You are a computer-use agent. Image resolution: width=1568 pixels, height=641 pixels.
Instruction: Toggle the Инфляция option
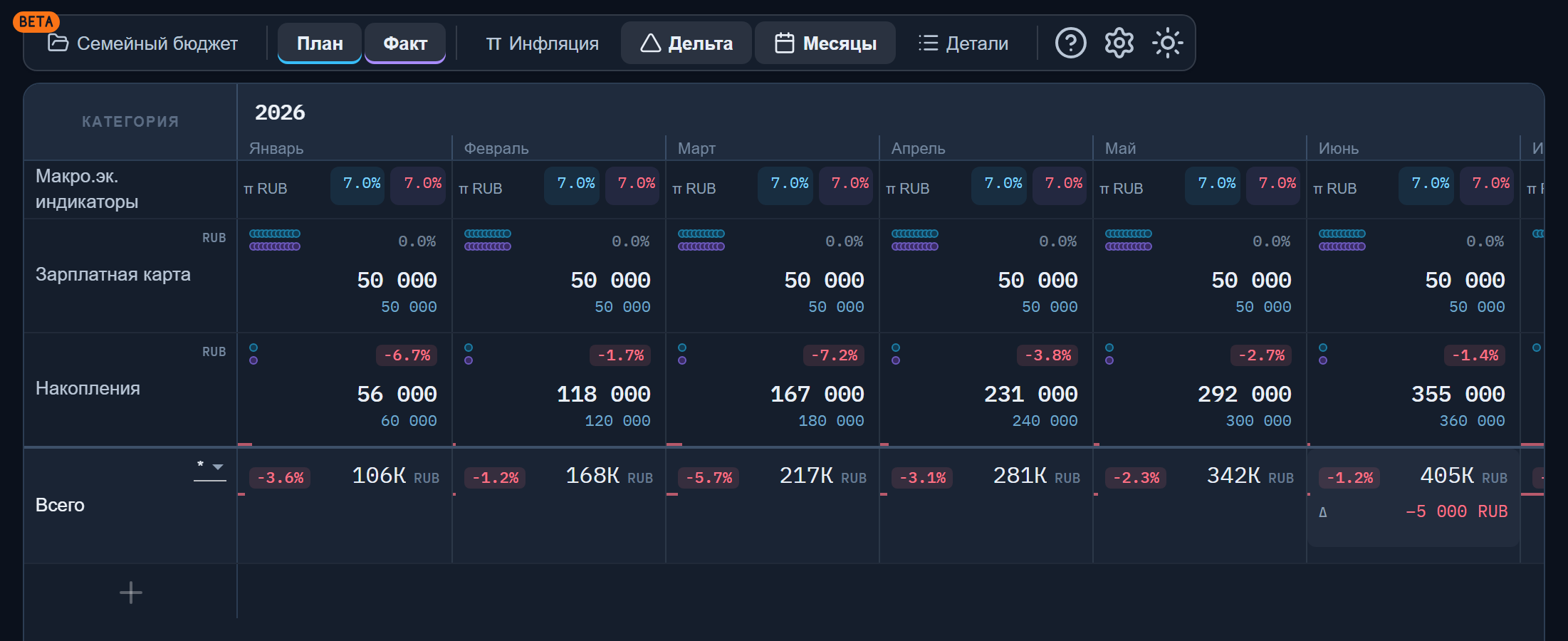click(542, 43)
